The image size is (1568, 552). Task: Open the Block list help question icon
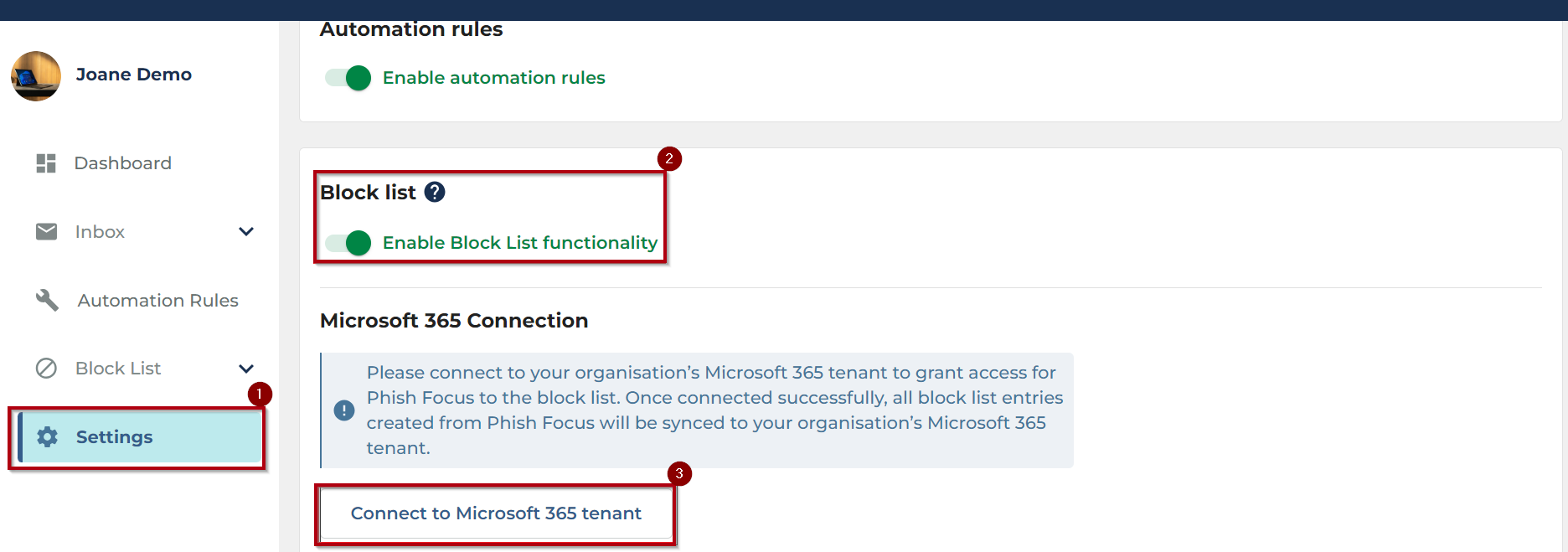point(435,193)
